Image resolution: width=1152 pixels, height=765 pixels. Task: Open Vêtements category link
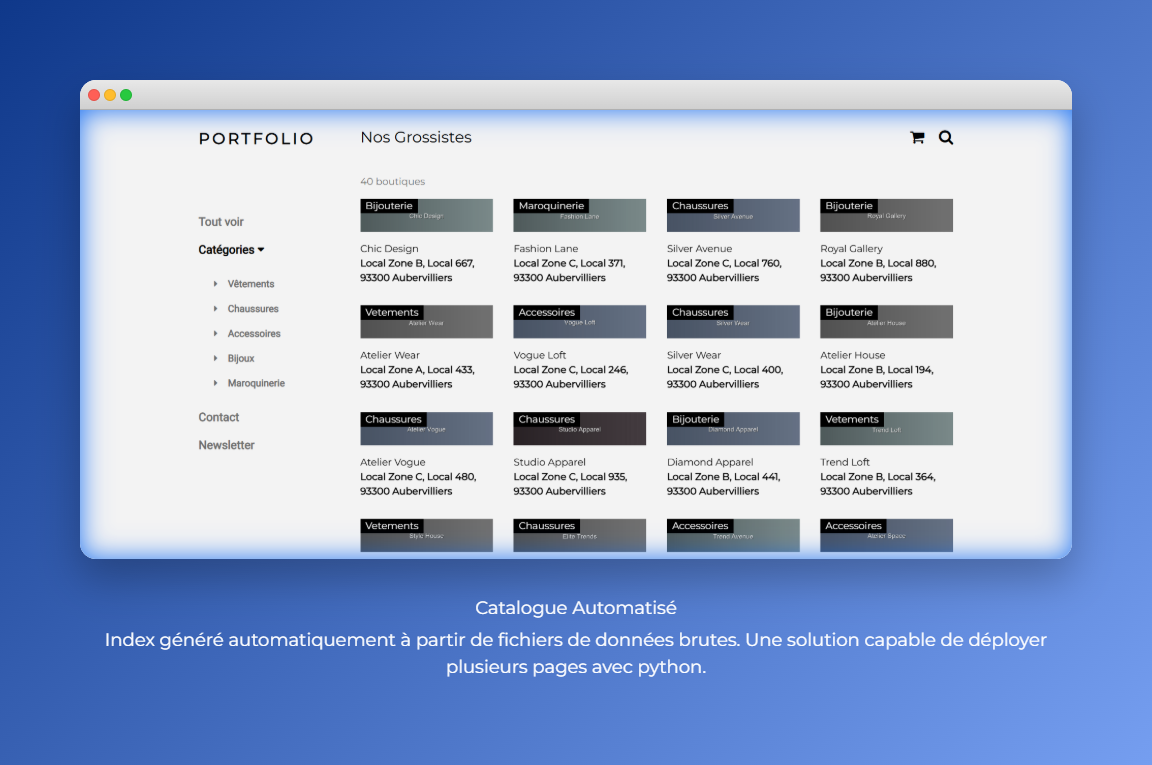[251, 284]
